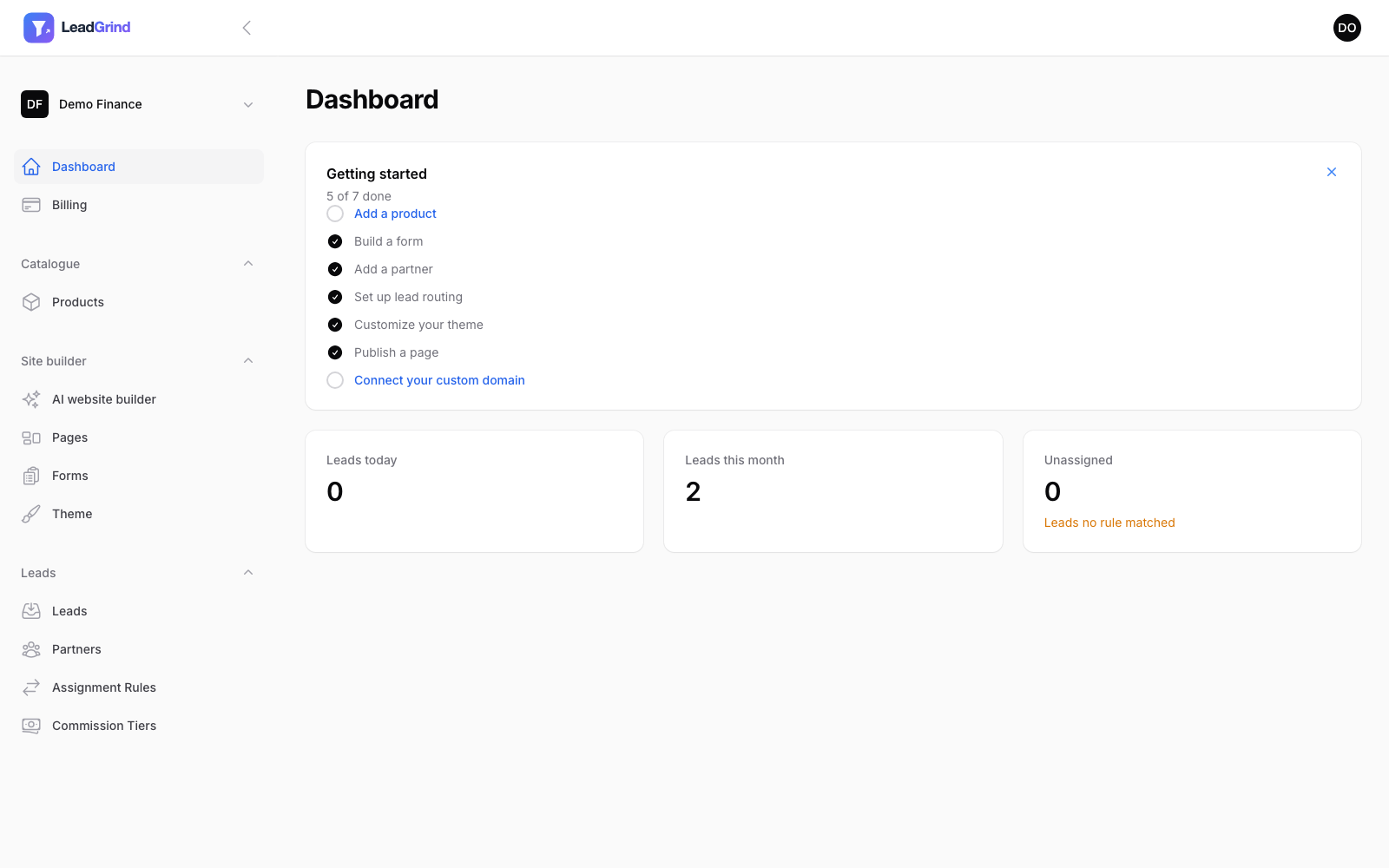Open the Leads list in sidebar
The width and height of the screenshot is (1389, 868).
139,611
